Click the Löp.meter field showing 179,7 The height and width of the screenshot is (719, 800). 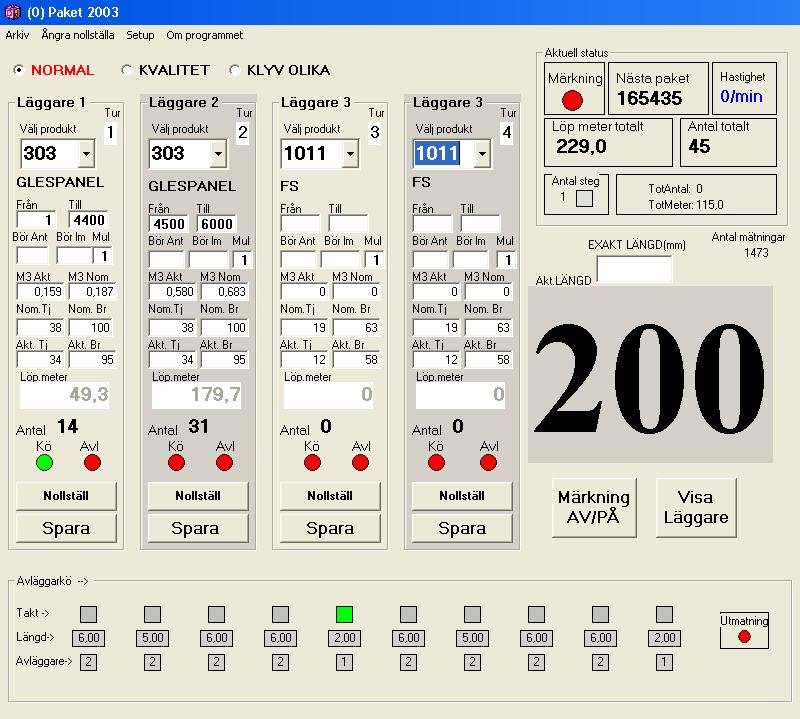[x=196, y=395]
